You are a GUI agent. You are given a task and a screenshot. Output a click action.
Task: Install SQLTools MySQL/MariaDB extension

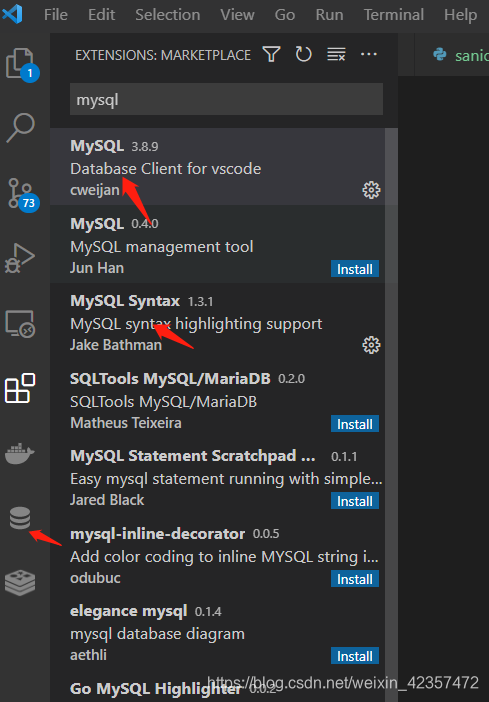pos(355,424)
